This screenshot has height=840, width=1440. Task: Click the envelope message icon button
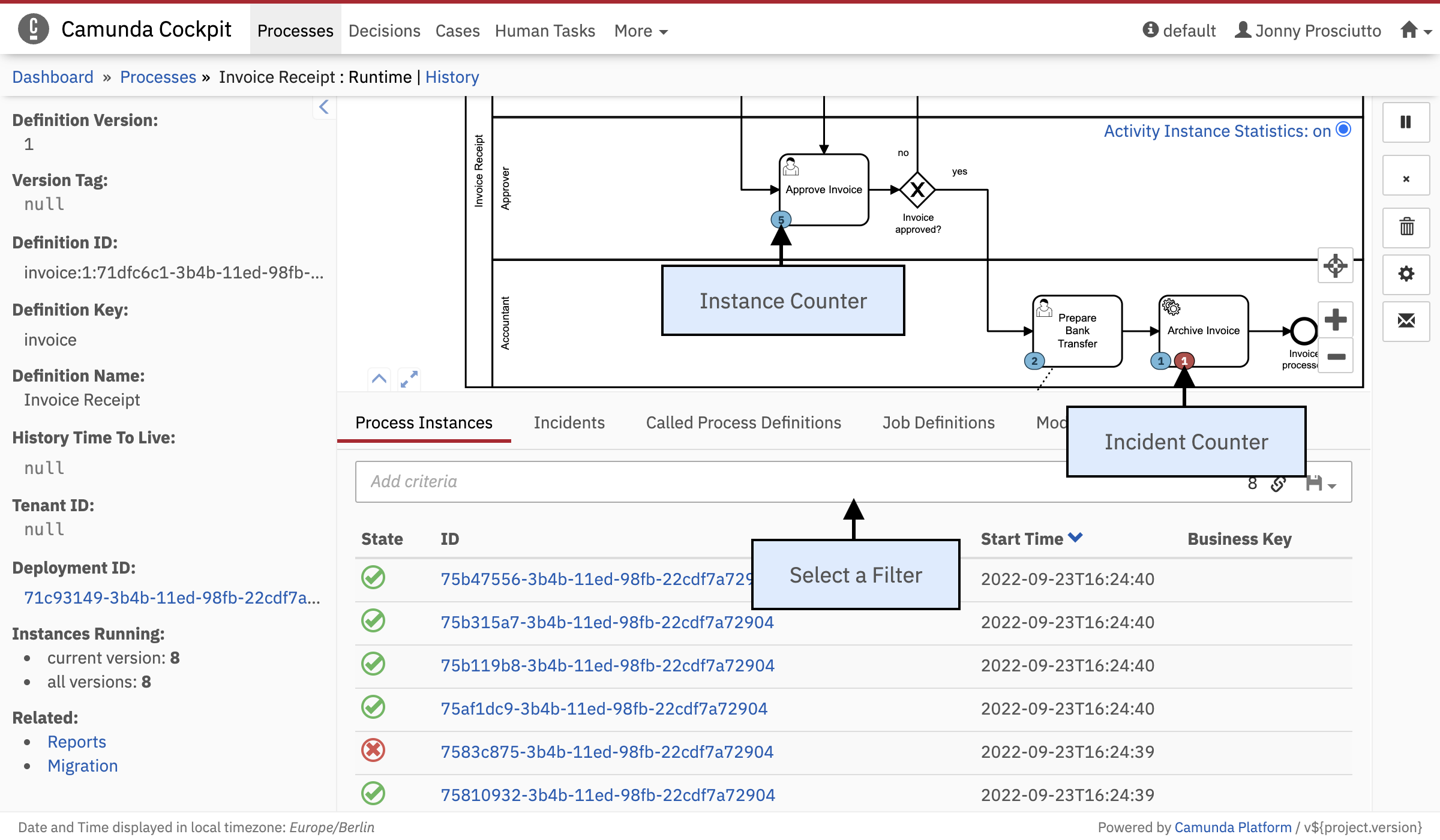point(1406,321)
